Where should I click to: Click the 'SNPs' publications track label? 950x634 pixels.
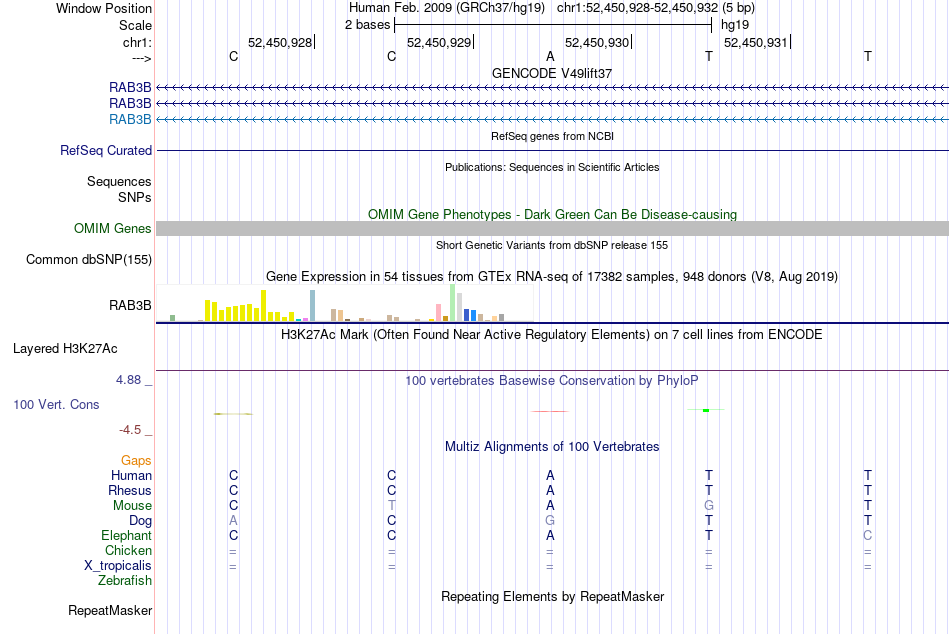(135, 197)
